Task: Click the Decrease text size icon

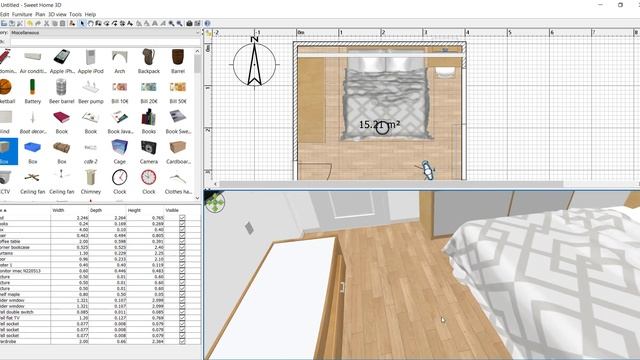Action: pyautogui.click(x=146, y=24)
